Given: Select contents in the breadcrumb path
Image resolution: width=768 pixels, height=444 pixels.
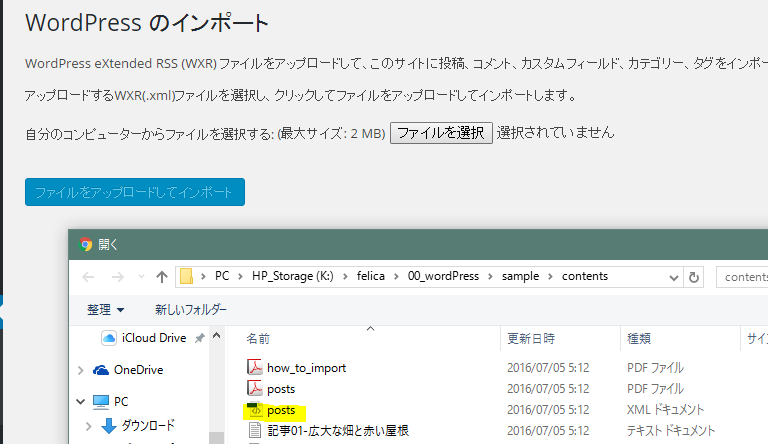Looking at the screenshot, I should (x=585, y=276).
